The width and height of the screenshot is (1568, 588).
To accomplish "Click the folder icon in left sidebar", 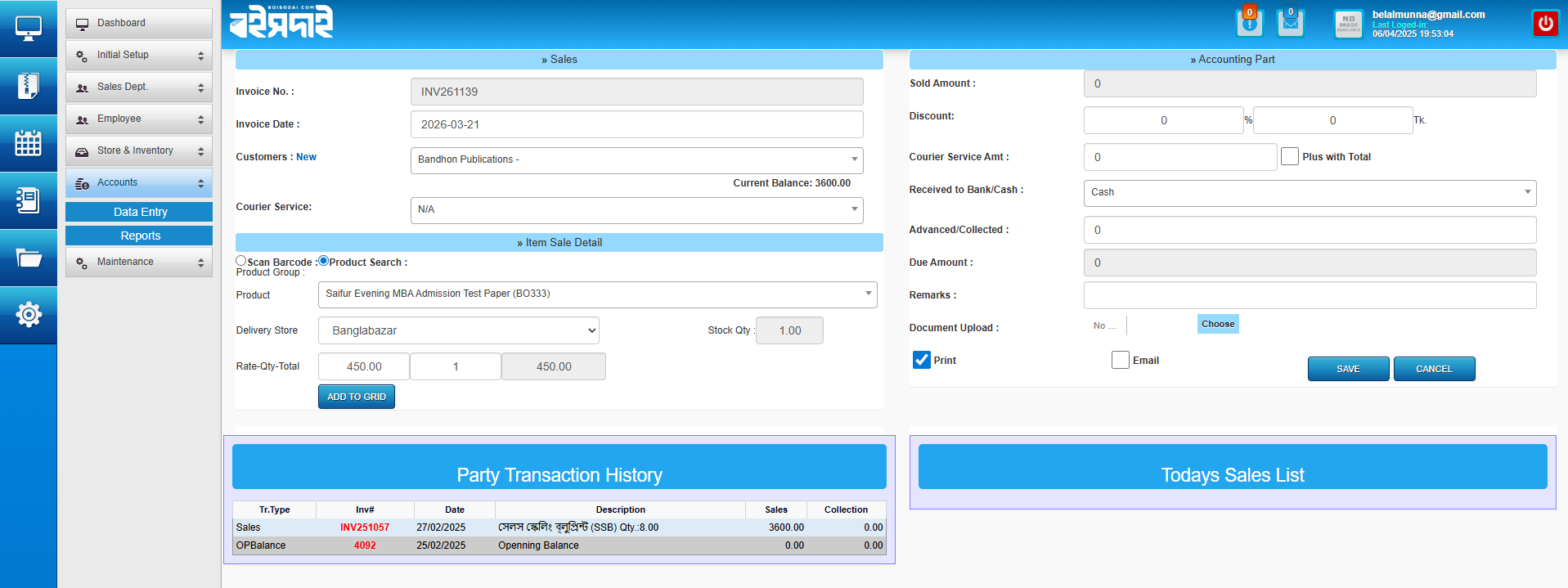I will pyautogui.click(x=28, y=258).
